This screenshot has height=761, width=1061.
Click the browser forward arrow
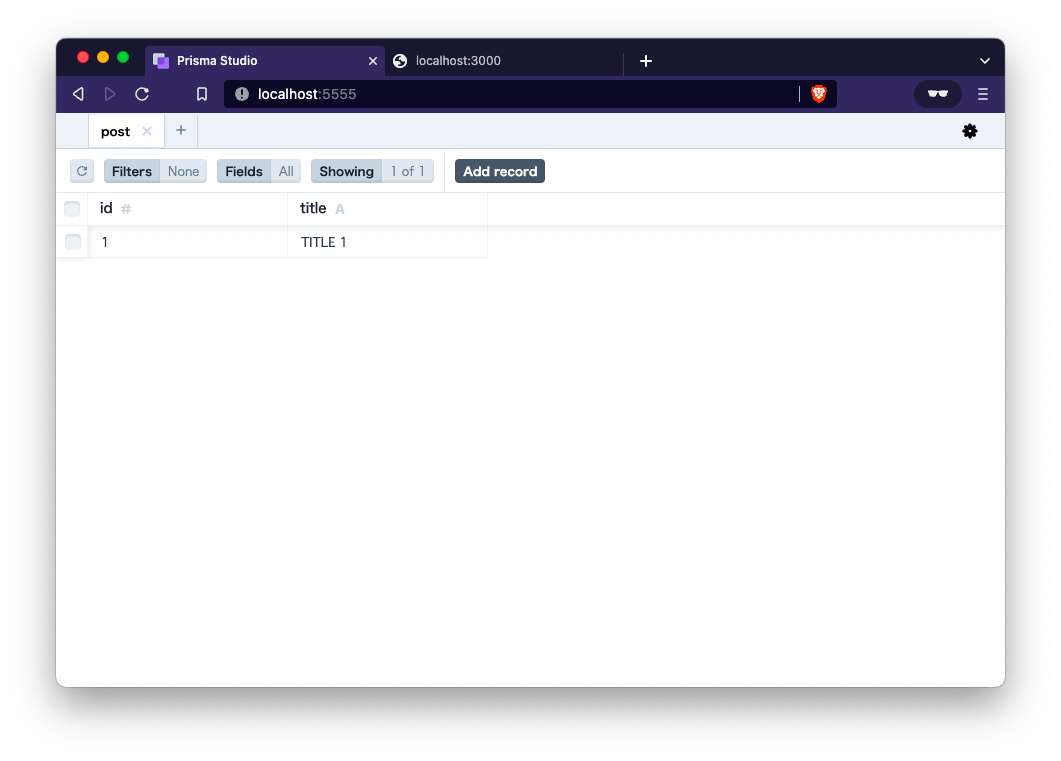(110, 94)
